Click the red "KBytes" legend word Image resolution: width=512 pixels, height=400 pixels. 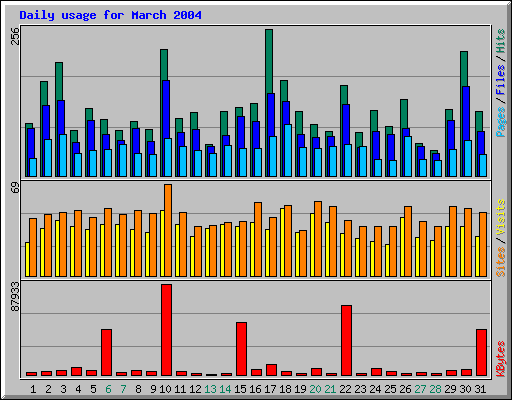(500, 359)
